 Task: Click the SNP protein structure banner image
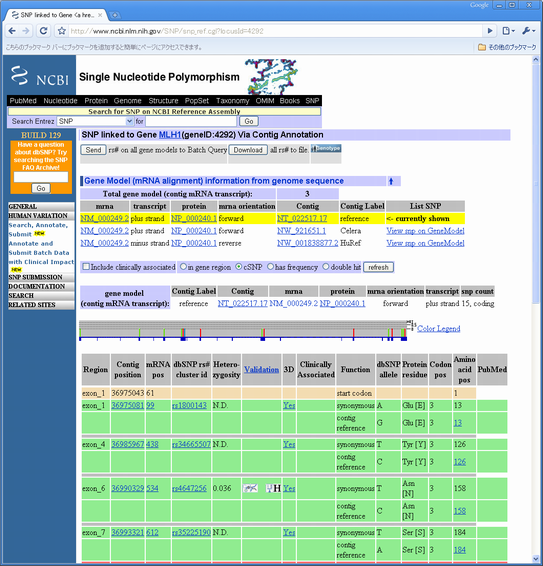272,77
